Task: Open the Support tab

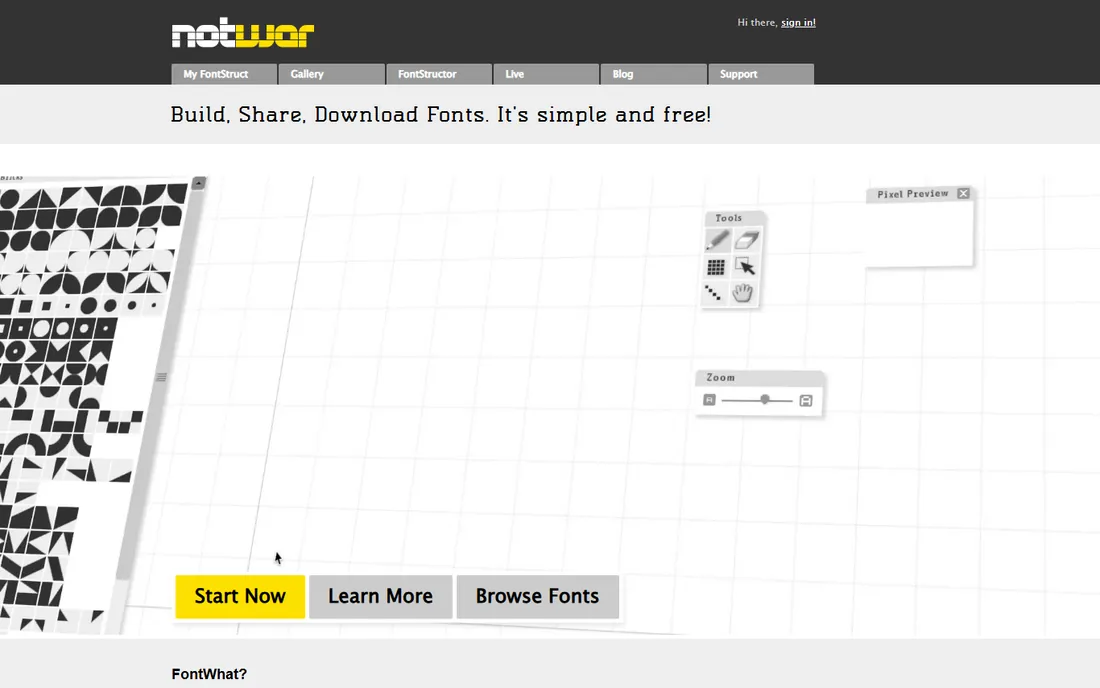Action: 761,74
